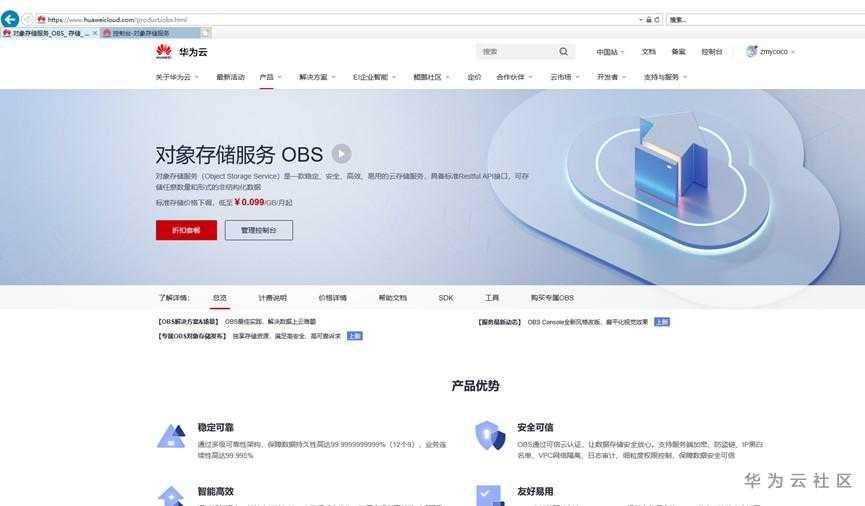
Task: Open a new browser tab
Action: 205,33
